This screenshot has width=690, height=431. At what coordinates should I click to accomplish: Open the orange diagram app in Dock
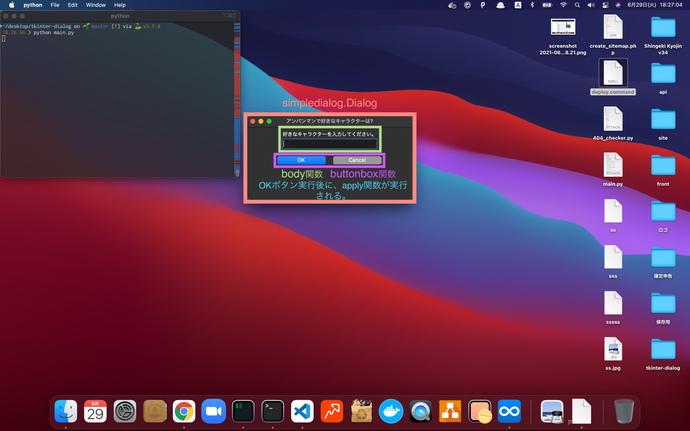(450, 411)
